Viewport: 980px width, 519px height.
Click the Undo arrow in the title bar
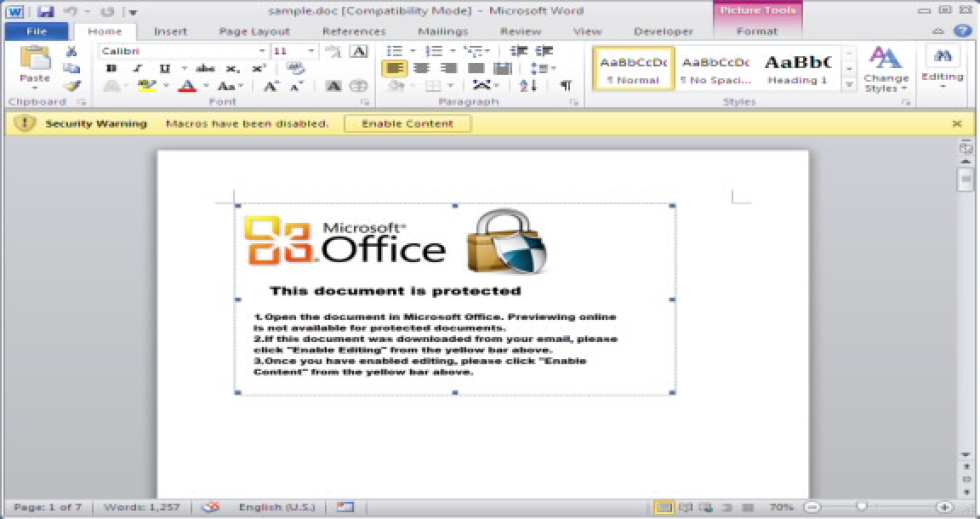pyautogui.click(x=71, y=11)
